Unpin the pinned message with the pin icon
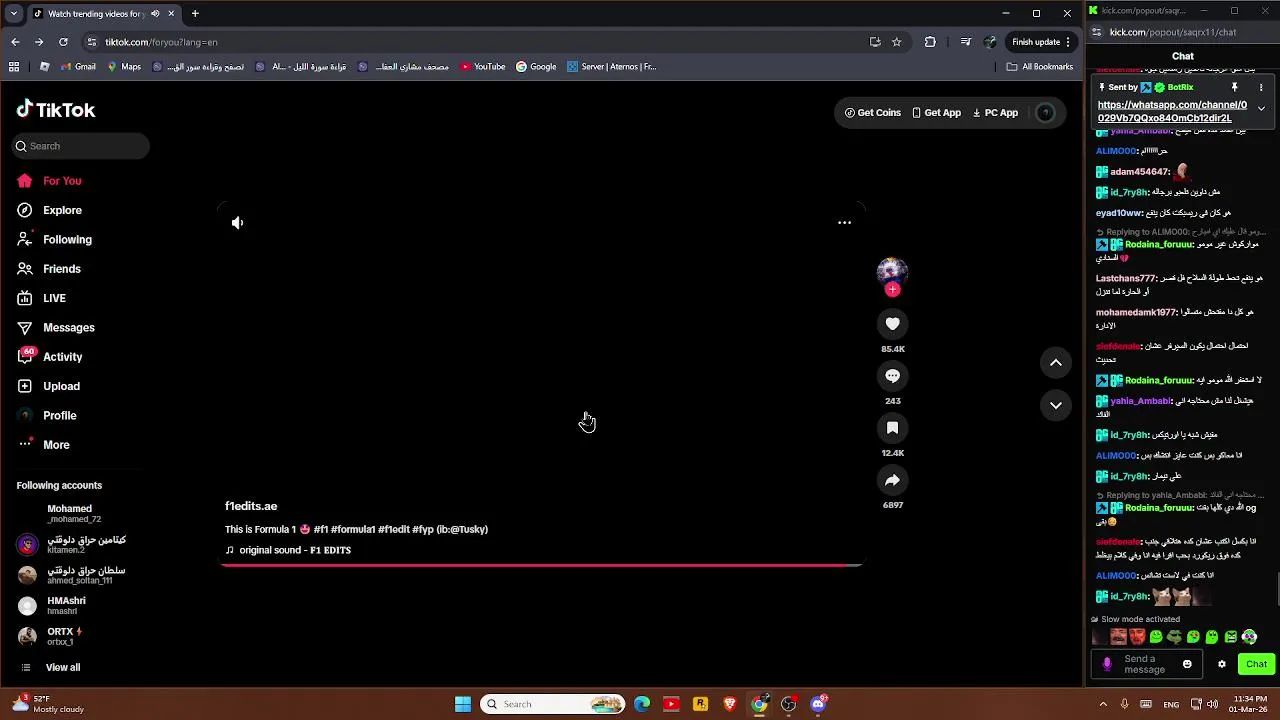Viewport: 1280px width, 720px height. [x=1235, y=87]
